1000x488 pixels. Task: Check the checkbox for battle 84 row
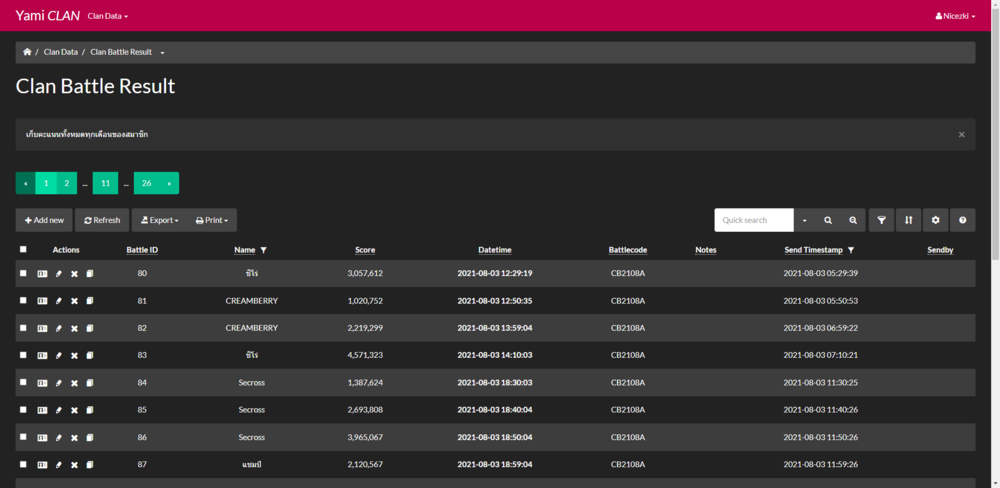point(23,382)
